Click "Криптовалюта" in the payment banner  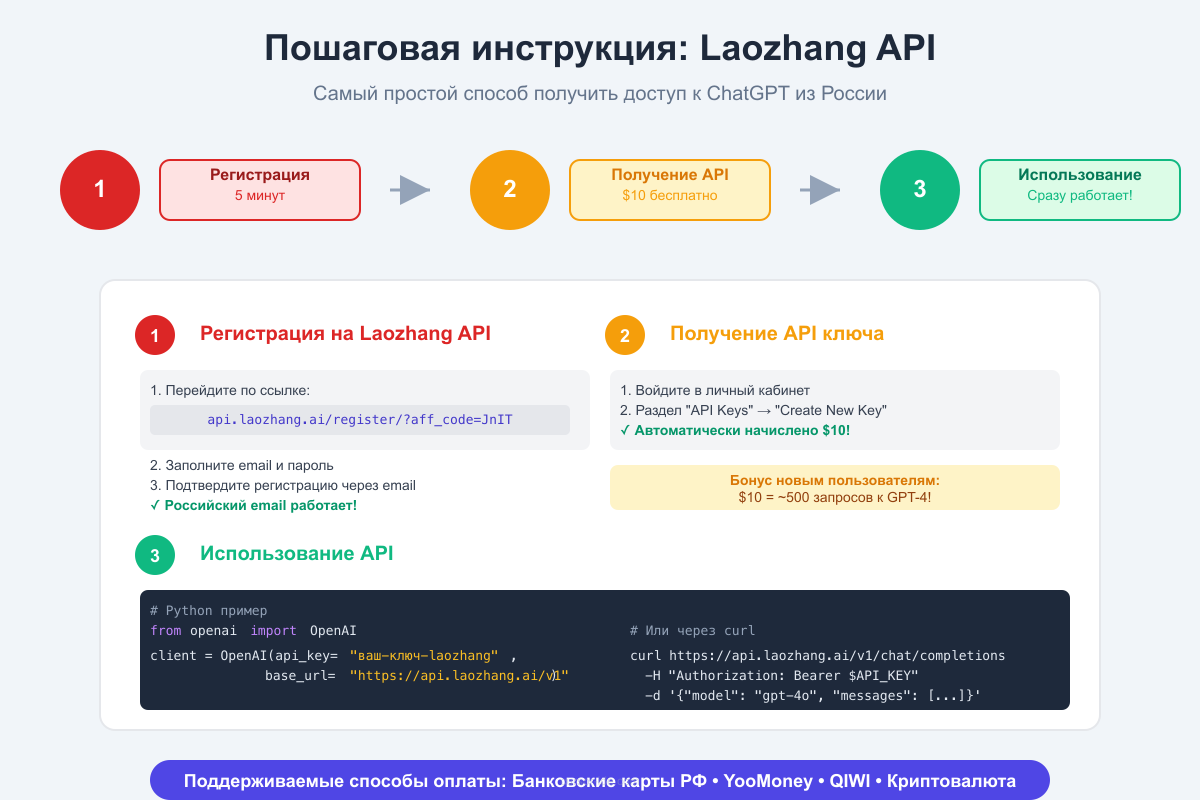coord(951,781)
